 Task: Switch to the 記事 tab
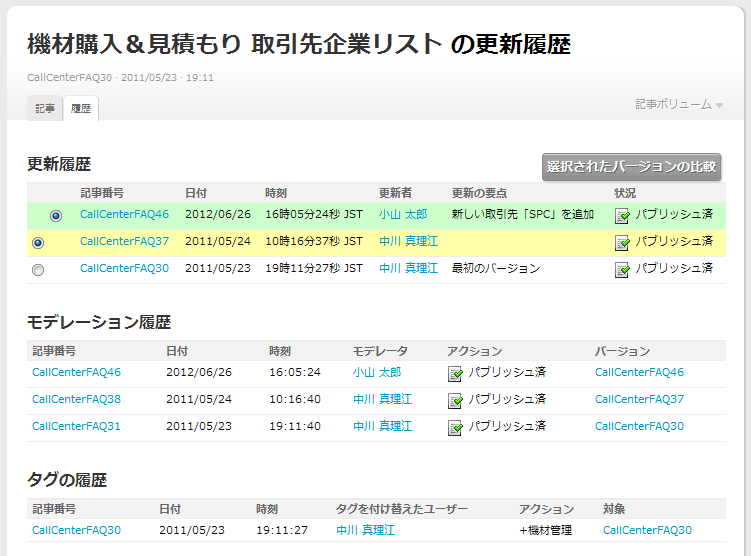[45, 109]
